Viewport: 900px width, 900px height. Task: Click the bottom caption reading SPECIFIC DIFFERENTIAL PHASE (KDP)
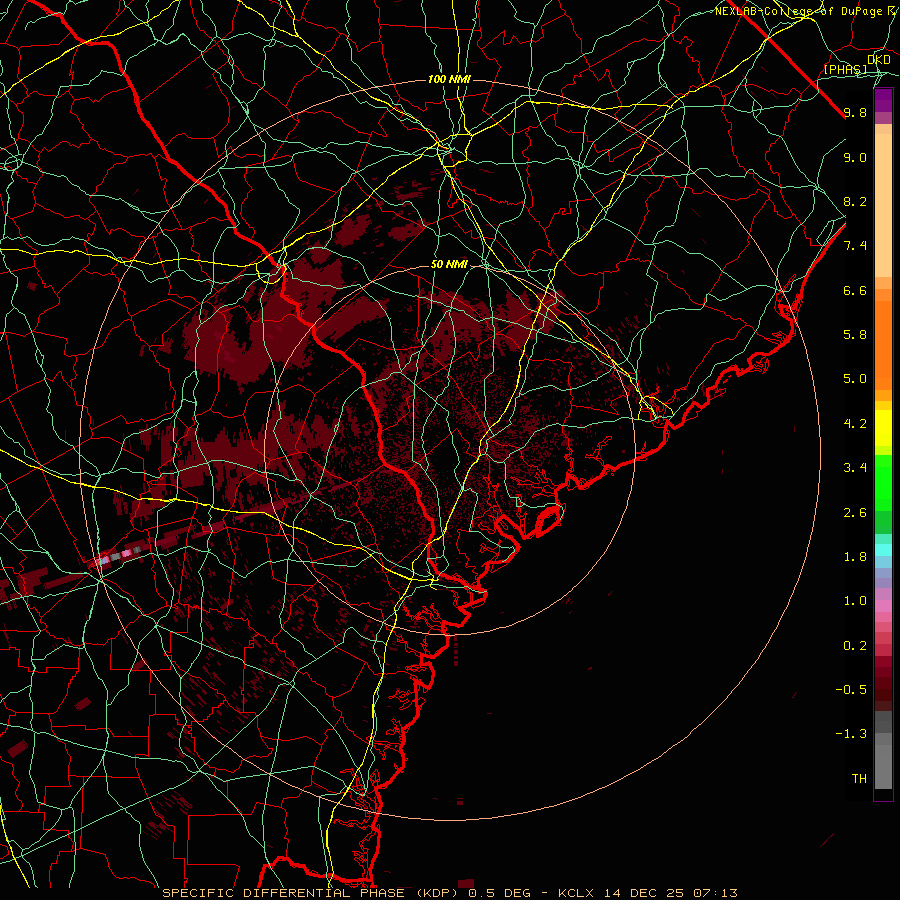pyautogui.click(x=313, y=893)
